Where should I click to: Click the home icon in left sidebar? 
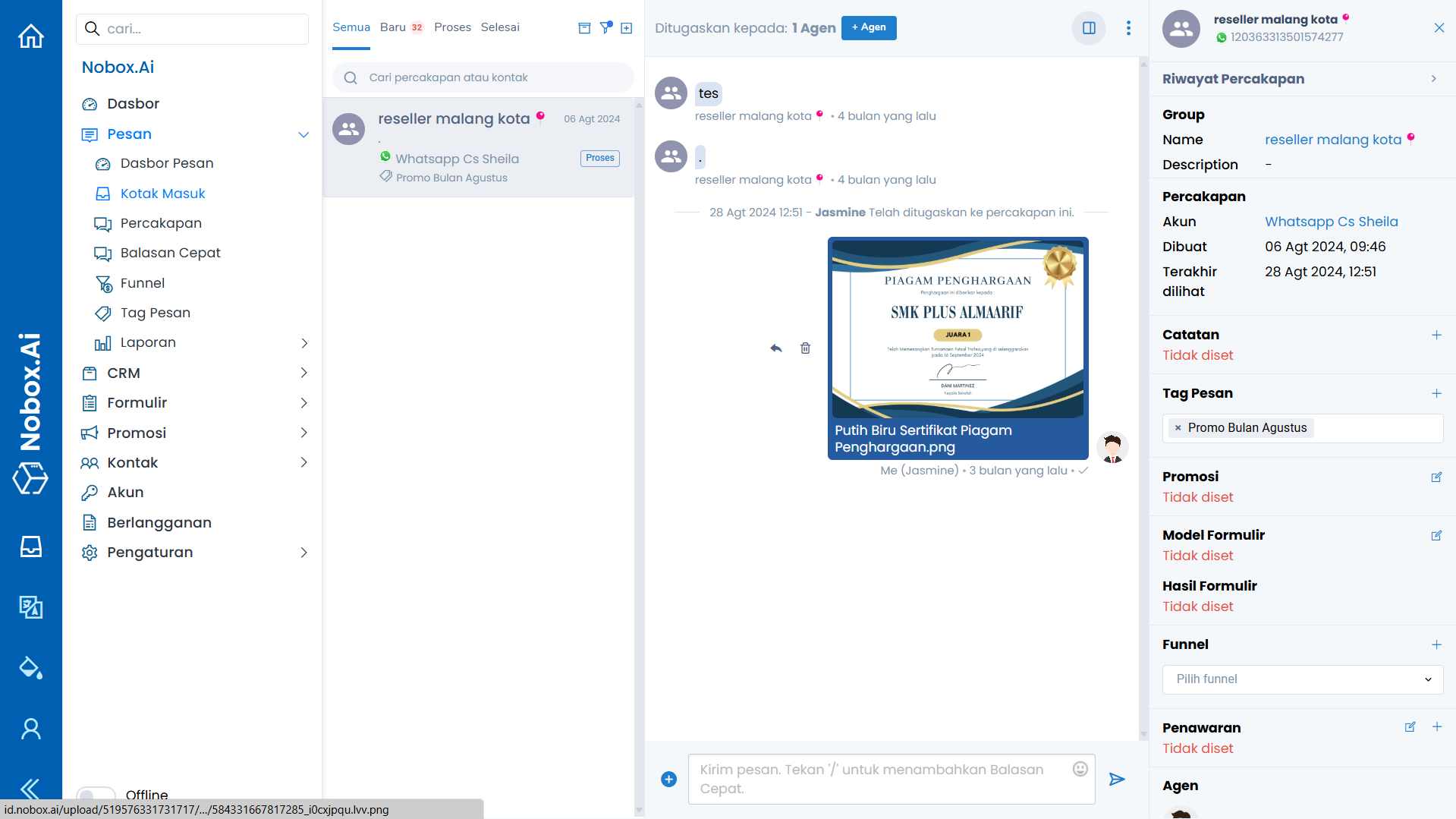(30, 36)
